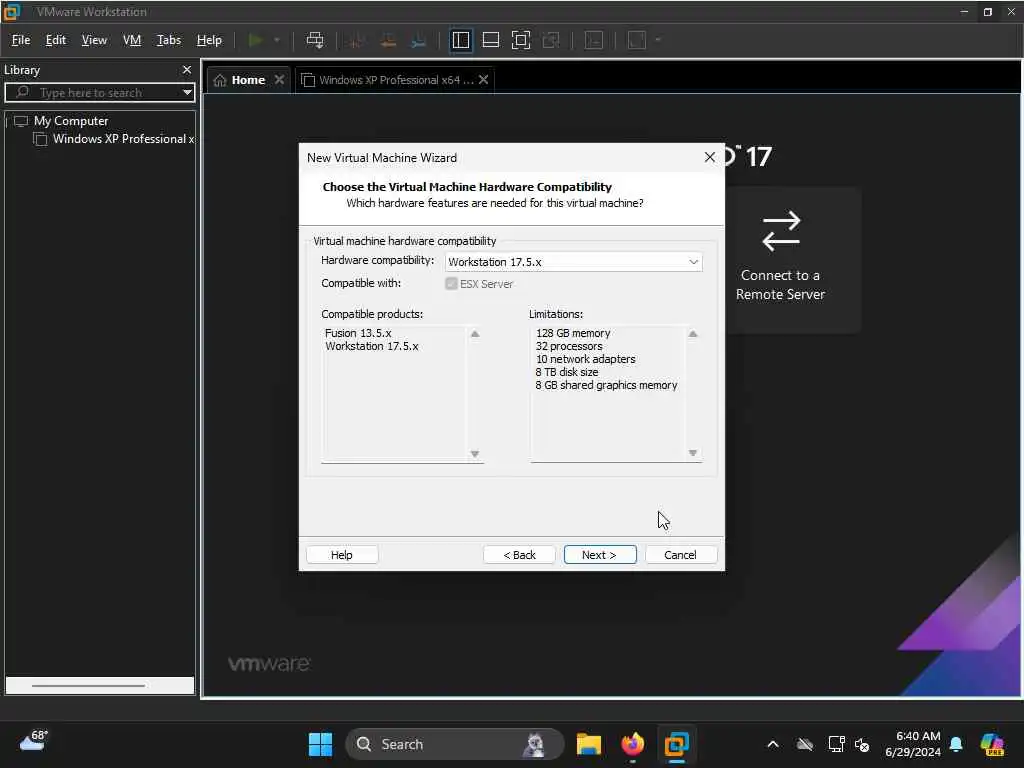
Task: Open the VM menu
Action: pos(132,40)
